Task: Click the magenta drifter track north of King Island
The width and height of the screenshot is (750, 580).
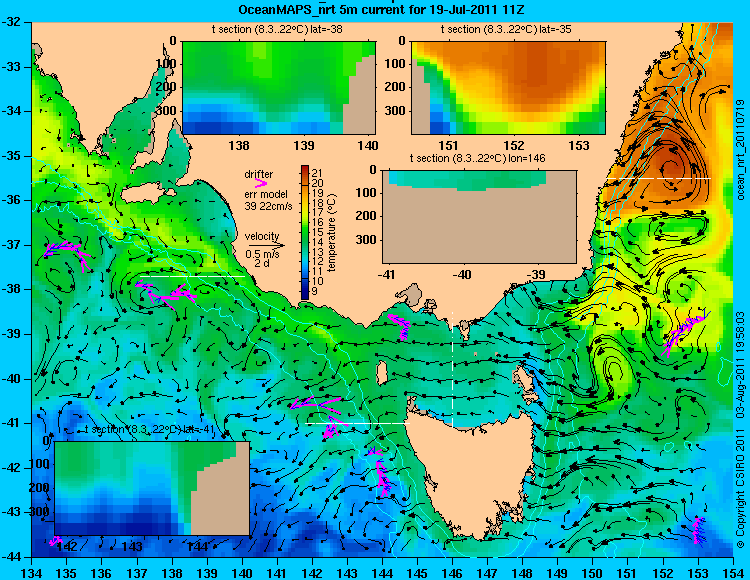Action: (x=400, y=326)
